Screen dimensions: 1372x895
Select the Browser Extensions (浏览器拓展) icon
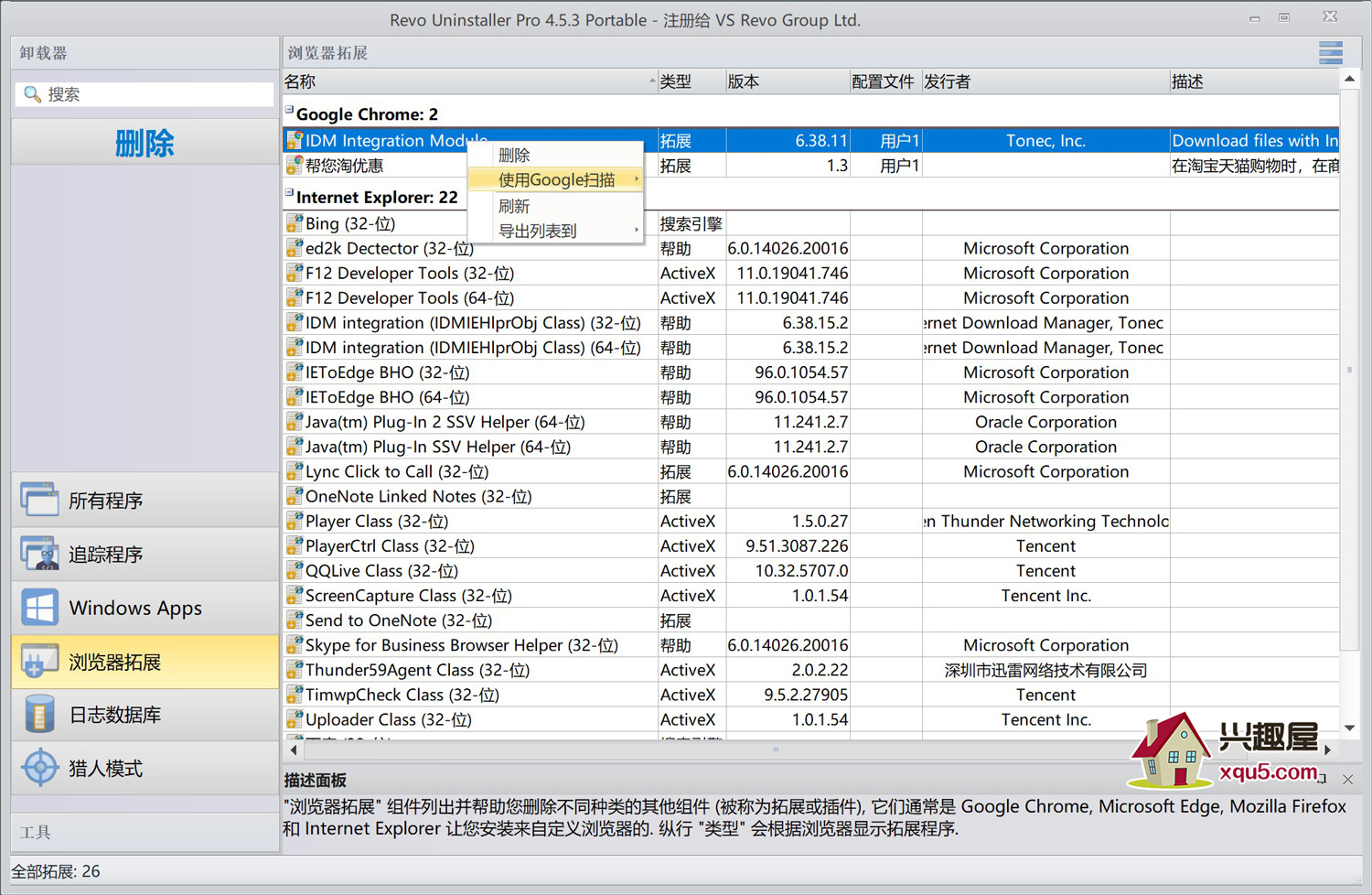(39, 662)
